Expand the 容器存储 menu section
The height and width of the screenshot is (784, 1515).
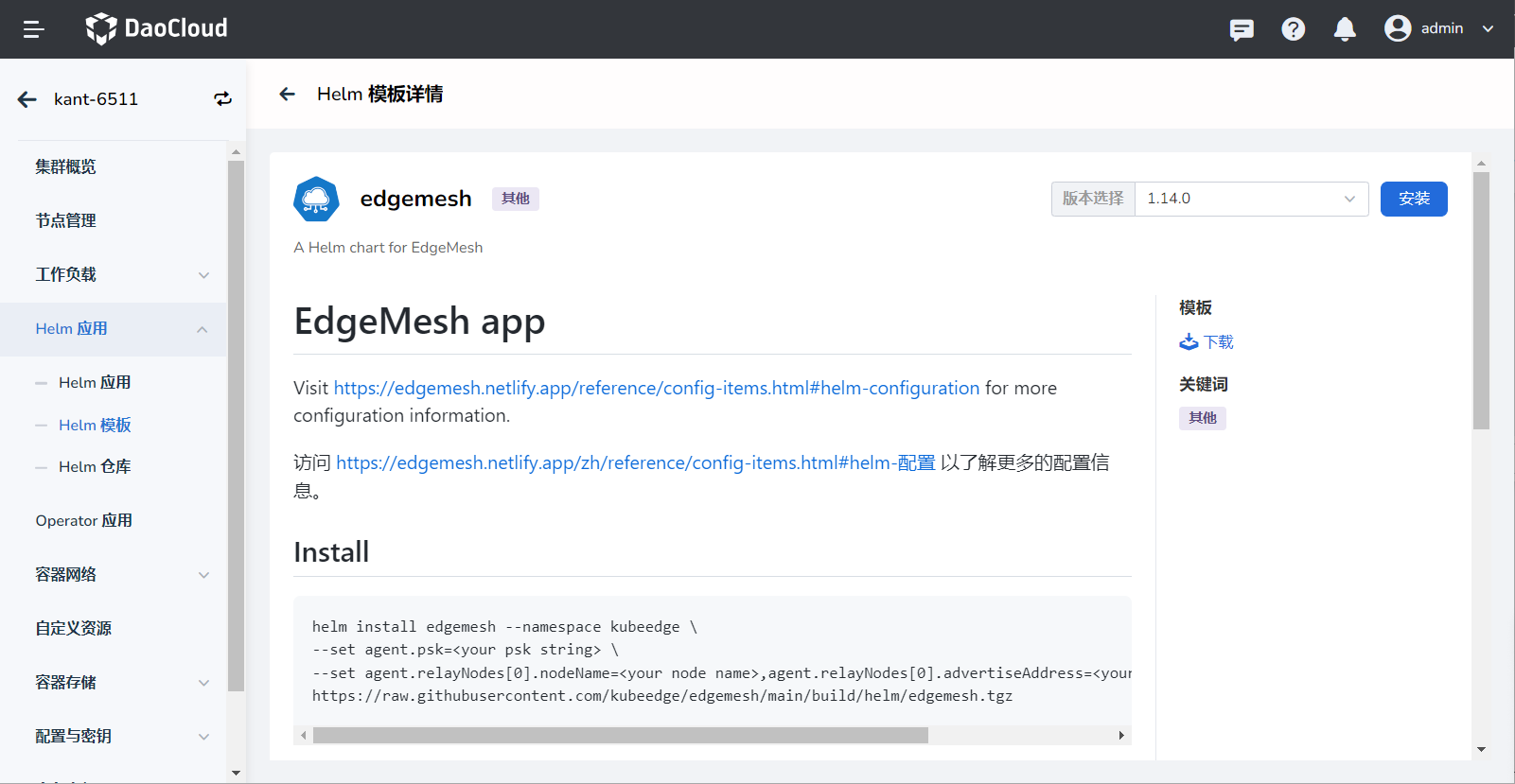click(114, 682)
